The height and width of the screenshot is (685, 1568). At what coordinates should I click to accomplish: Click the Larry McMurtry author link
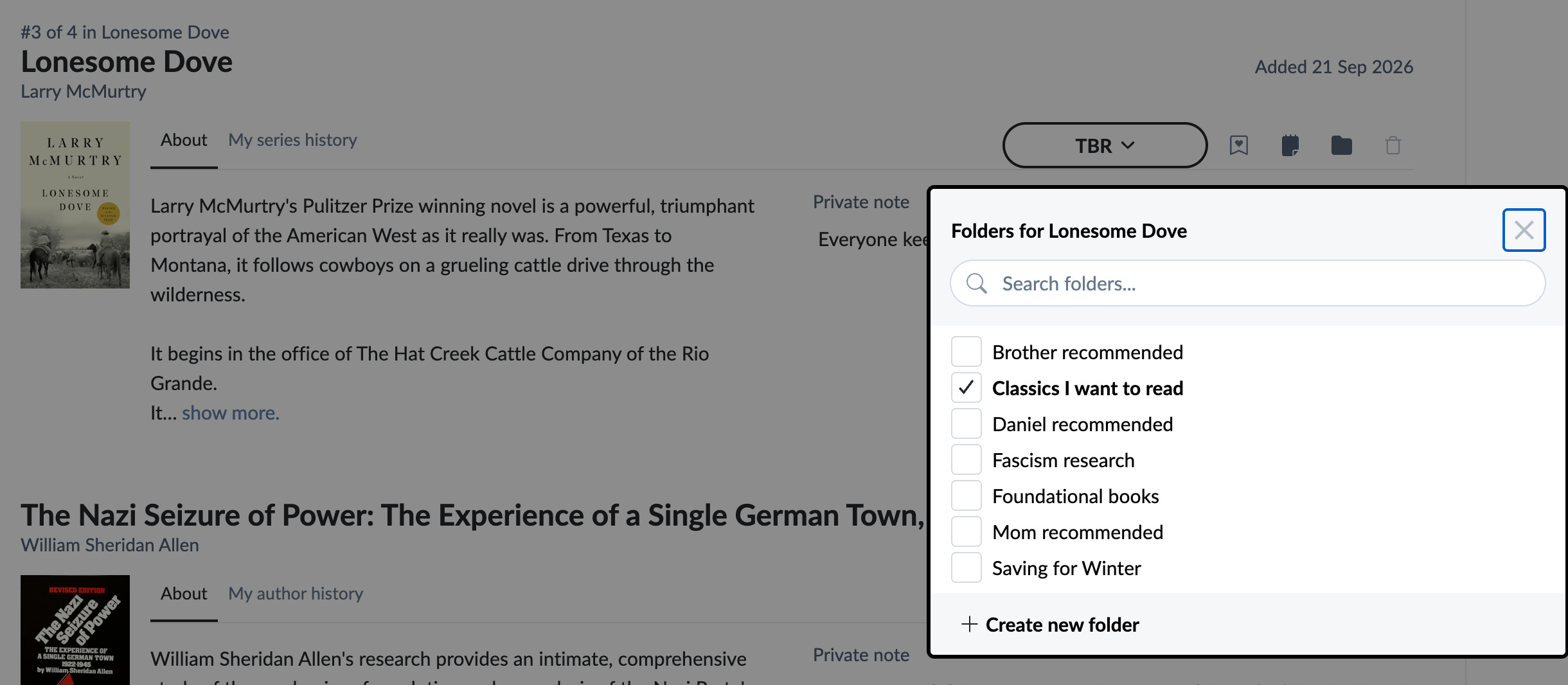84,91
